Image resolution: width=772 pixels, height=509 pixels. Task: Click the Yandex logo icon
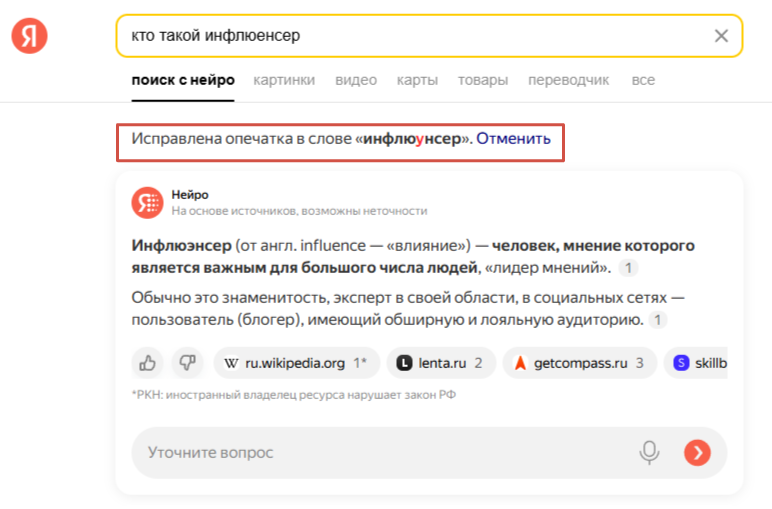[x=30, y=36]
